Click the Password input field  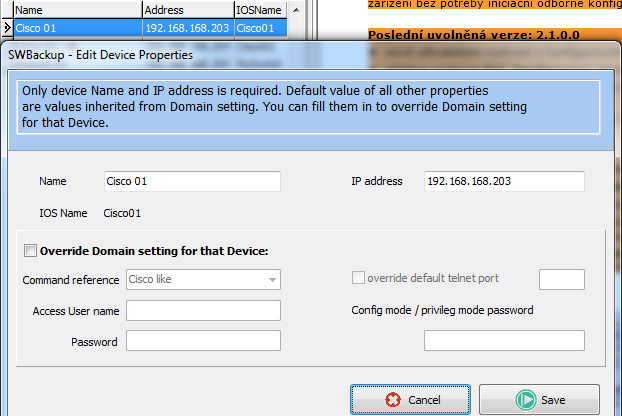(203, 341)
